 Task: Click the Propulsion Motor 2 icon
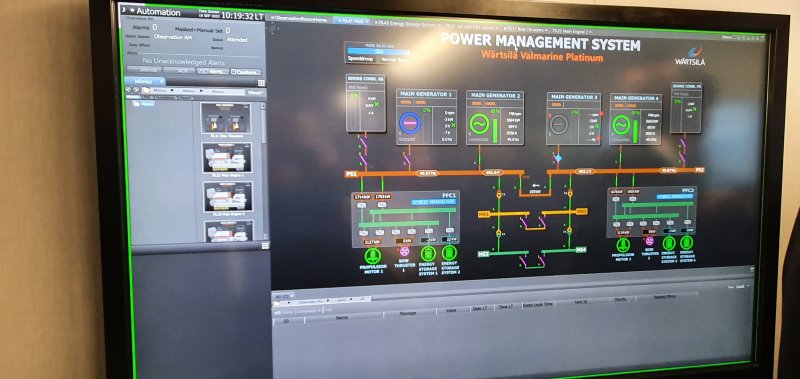click(x=623, y=245)
